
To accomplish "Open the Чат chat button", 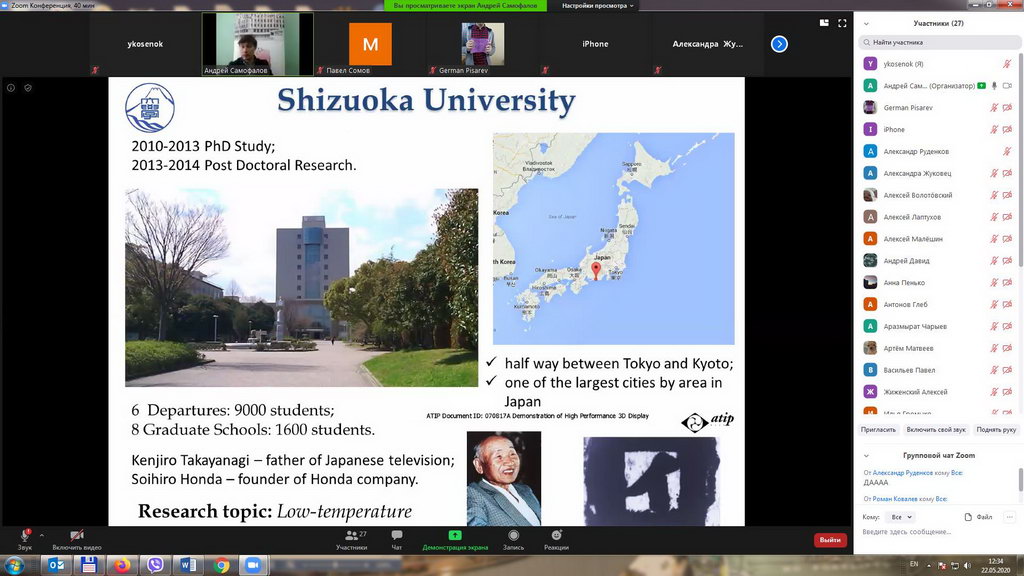I will pyautogui.click(x=396, y=539).
